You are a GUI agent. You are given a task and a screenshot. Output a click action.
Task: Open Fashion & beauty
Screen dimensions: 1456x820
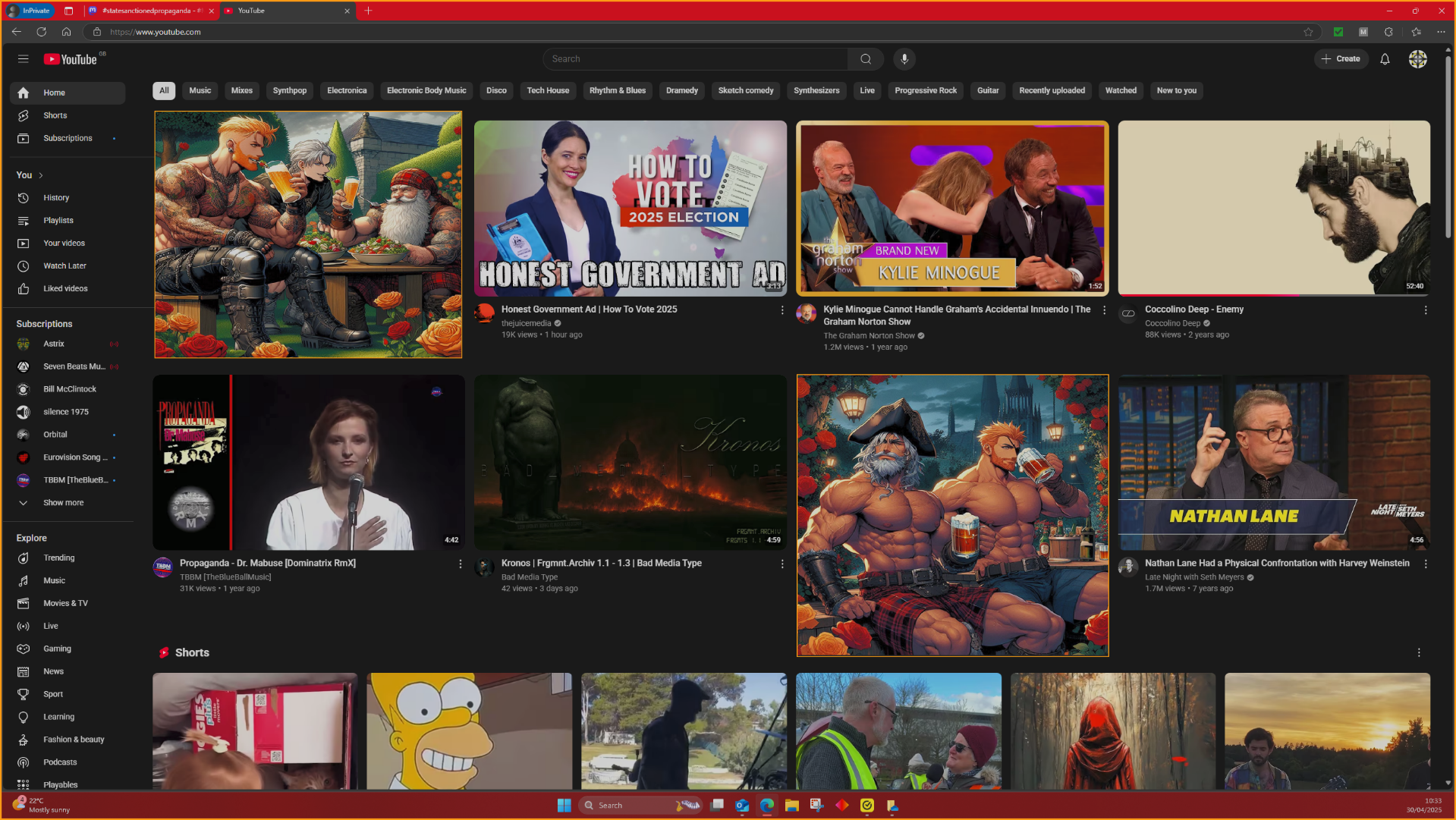(68, 740)
